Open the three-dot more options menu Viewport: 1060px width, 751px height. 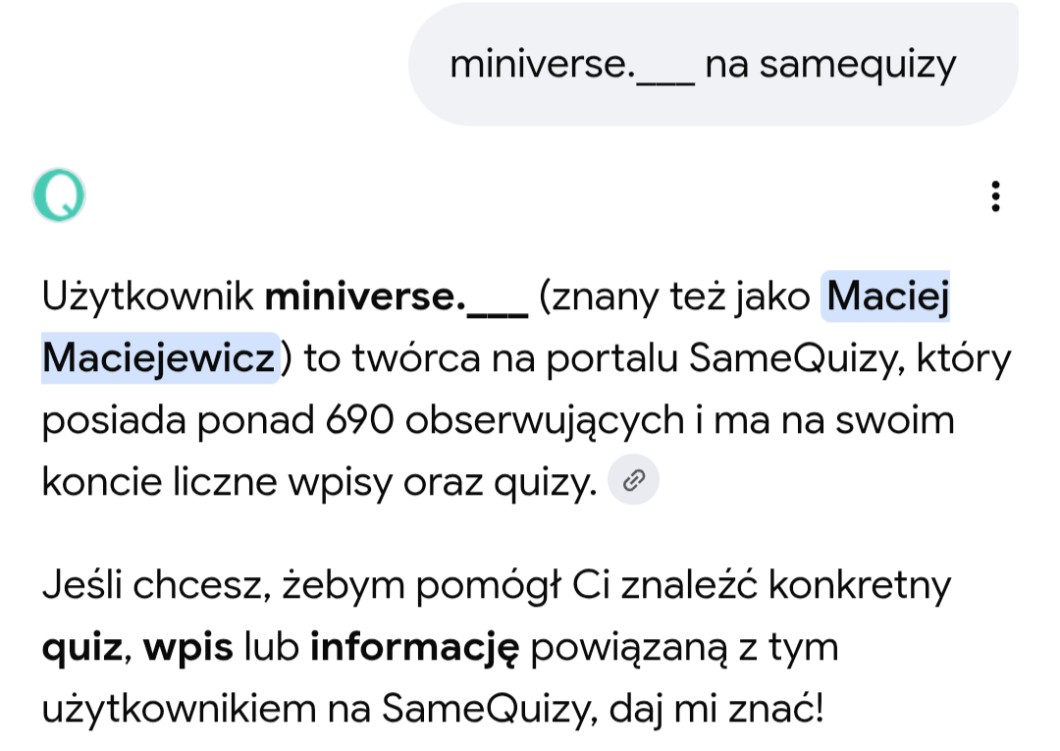point(995,196)
